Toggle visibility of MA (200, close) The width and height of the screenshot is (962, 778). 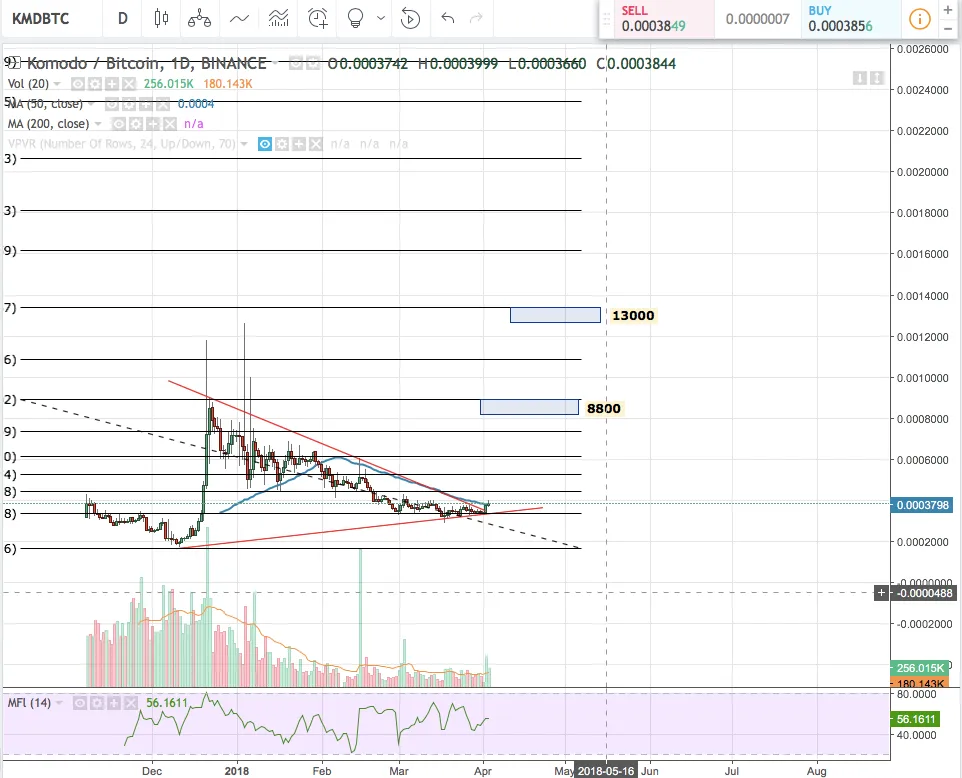119,124
